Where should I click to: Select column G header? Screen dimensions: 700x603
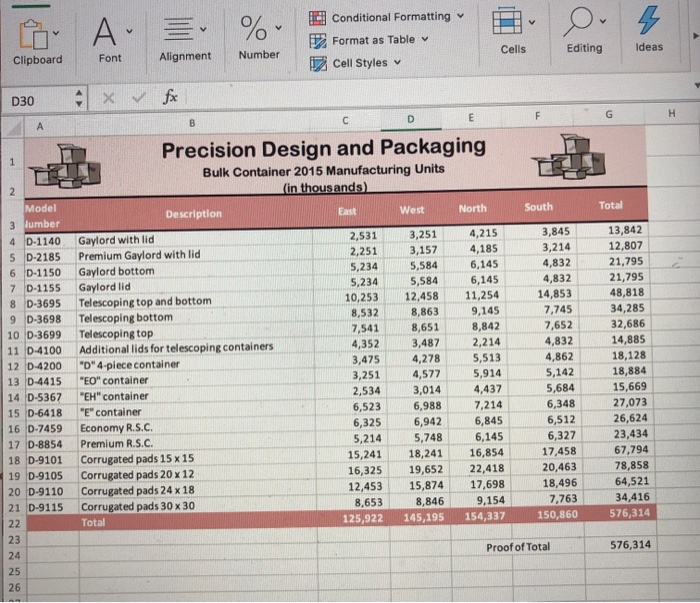click(x=609, y=115)
